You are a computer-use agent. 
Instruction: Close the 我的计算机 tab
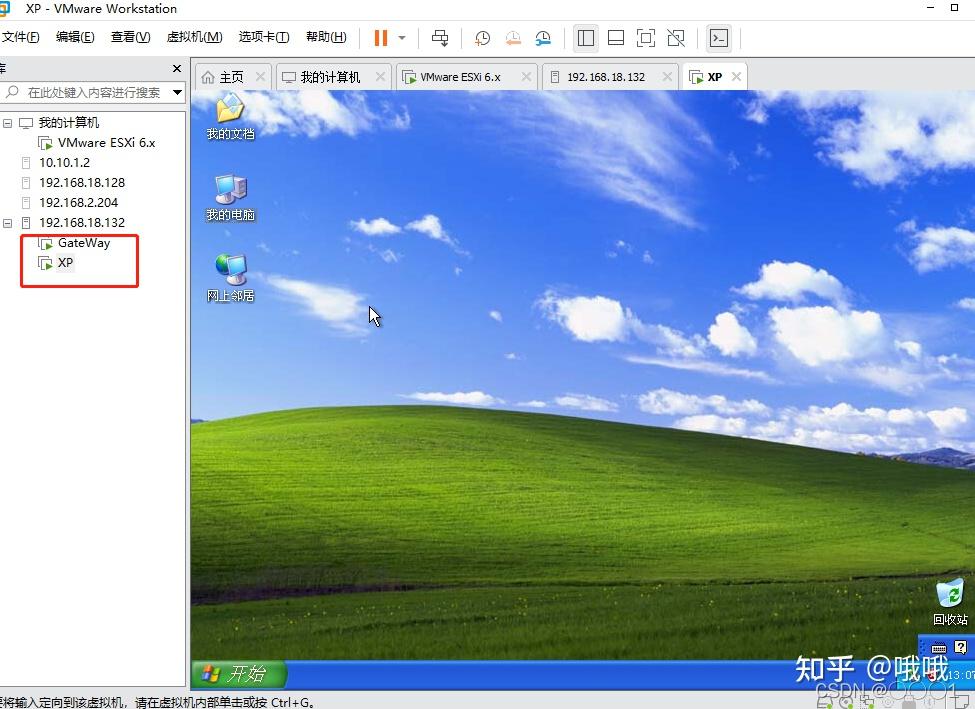point(381,76)
